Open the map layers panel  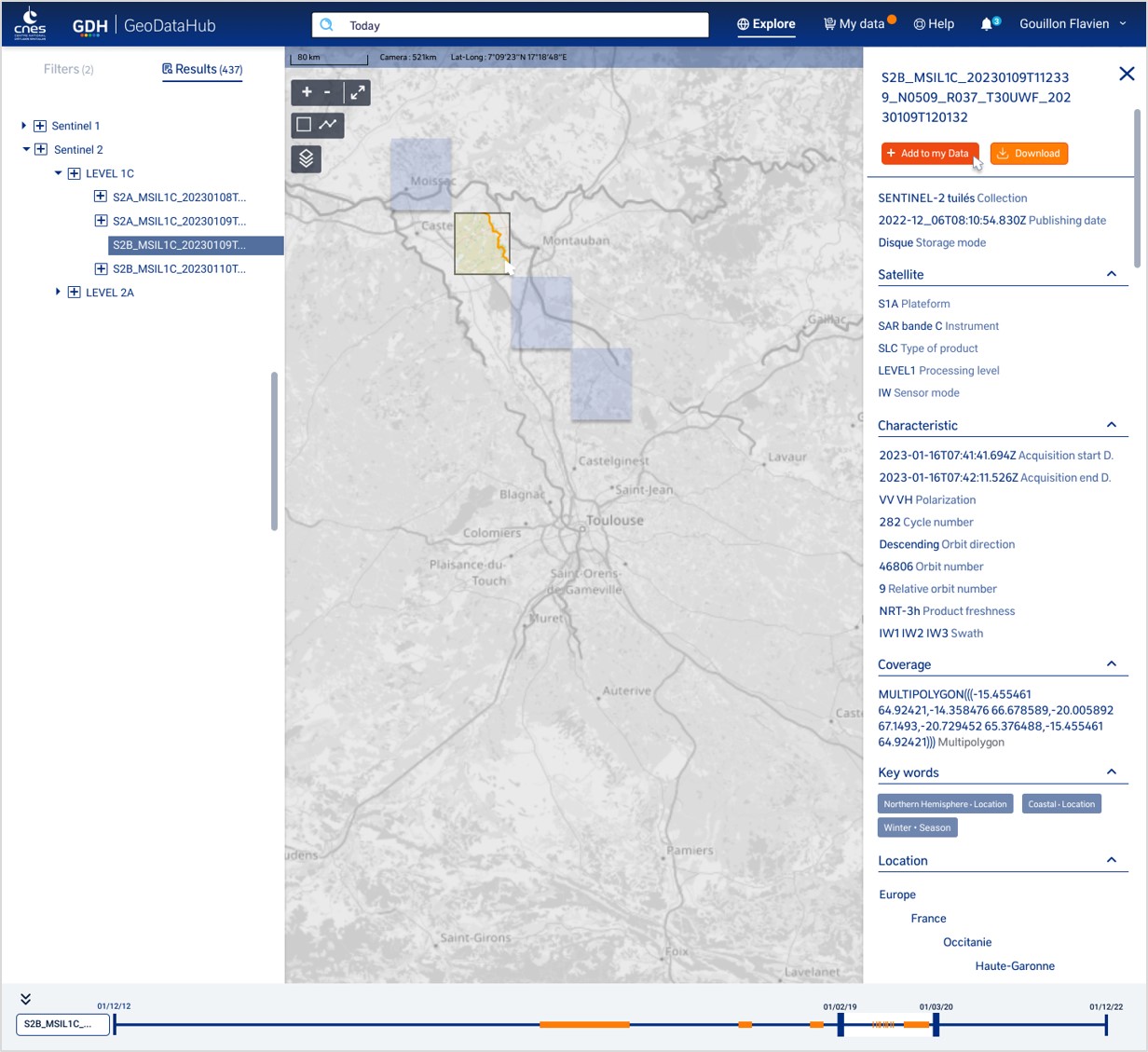(x=307, y=159)
